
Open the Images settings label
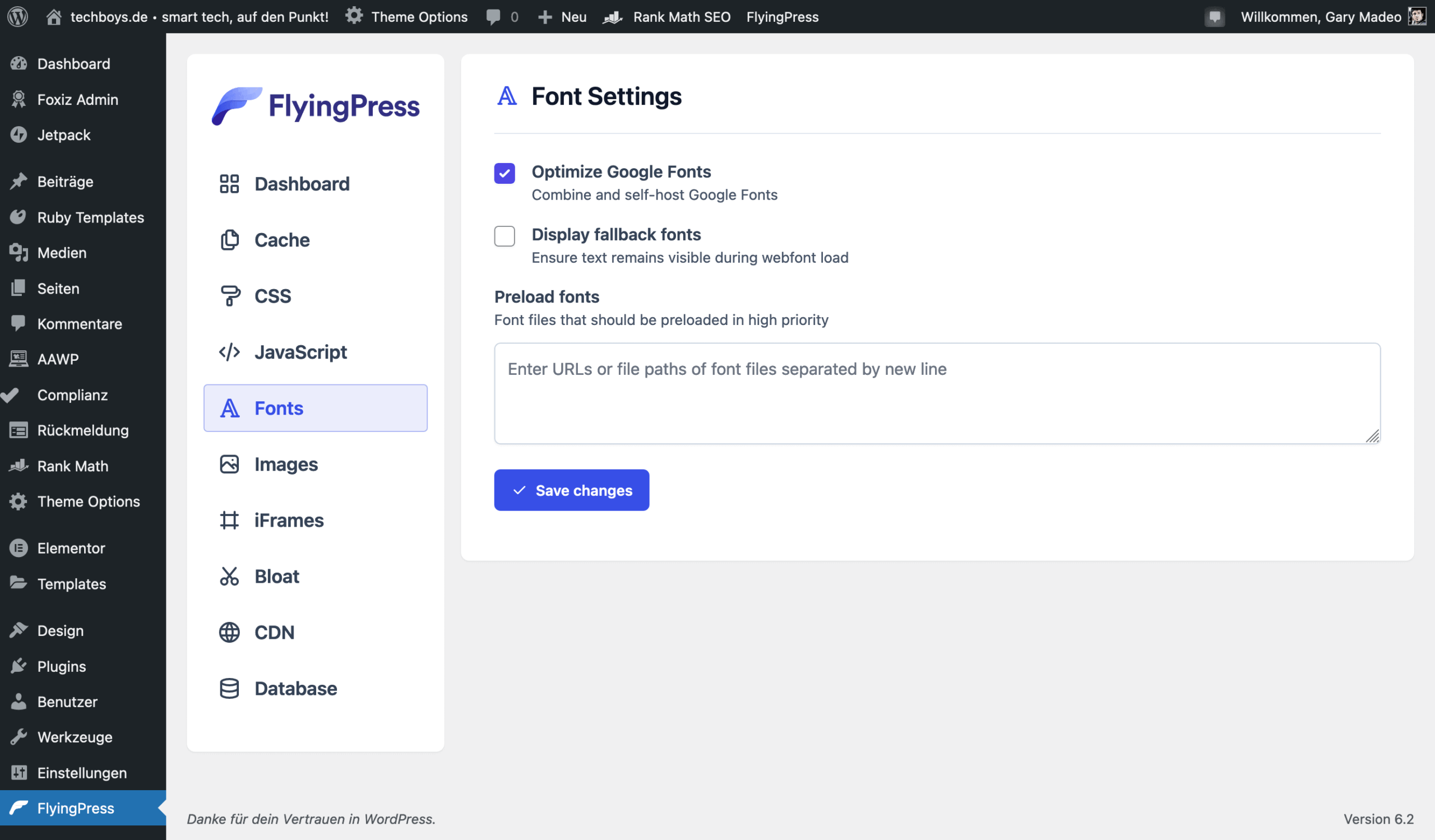click(x=286, y=465)
